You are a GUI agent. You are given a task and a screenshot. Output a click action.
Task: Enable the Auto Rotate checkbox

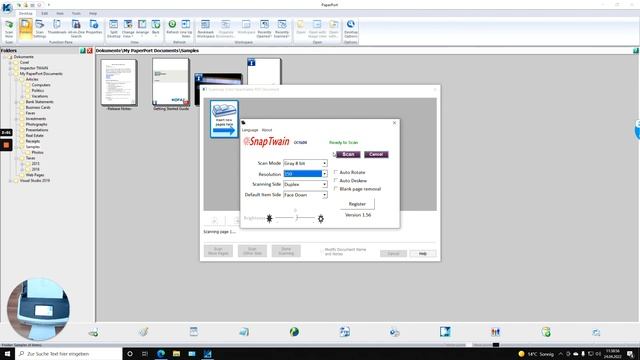[336, 172]
